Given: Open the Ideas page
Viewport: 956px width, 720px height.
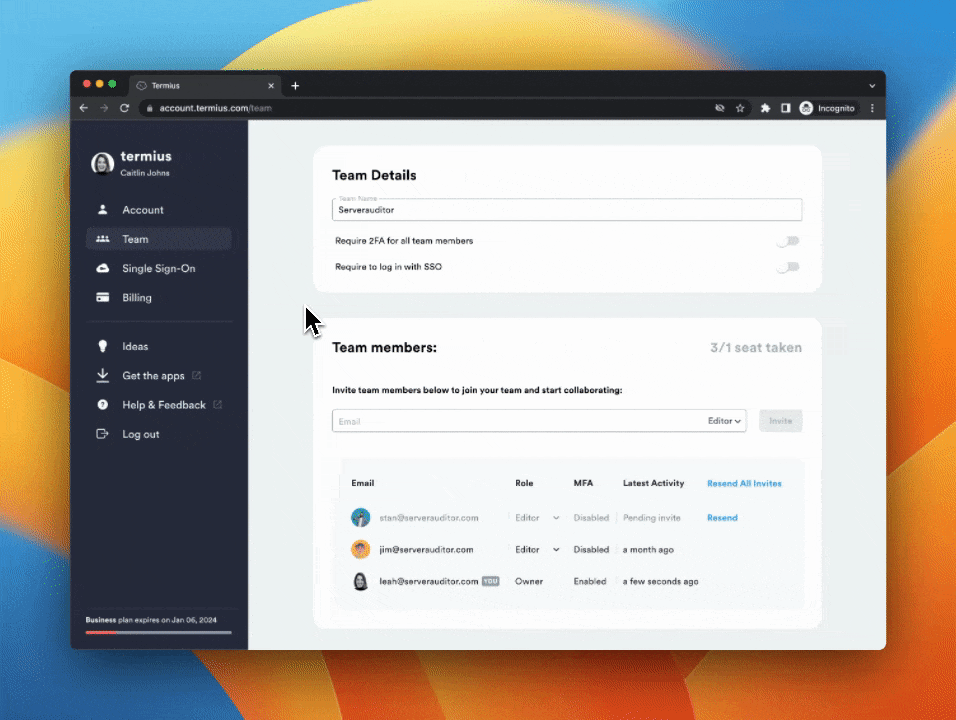Looking at the screenshot, I should (x=159, y=346).
